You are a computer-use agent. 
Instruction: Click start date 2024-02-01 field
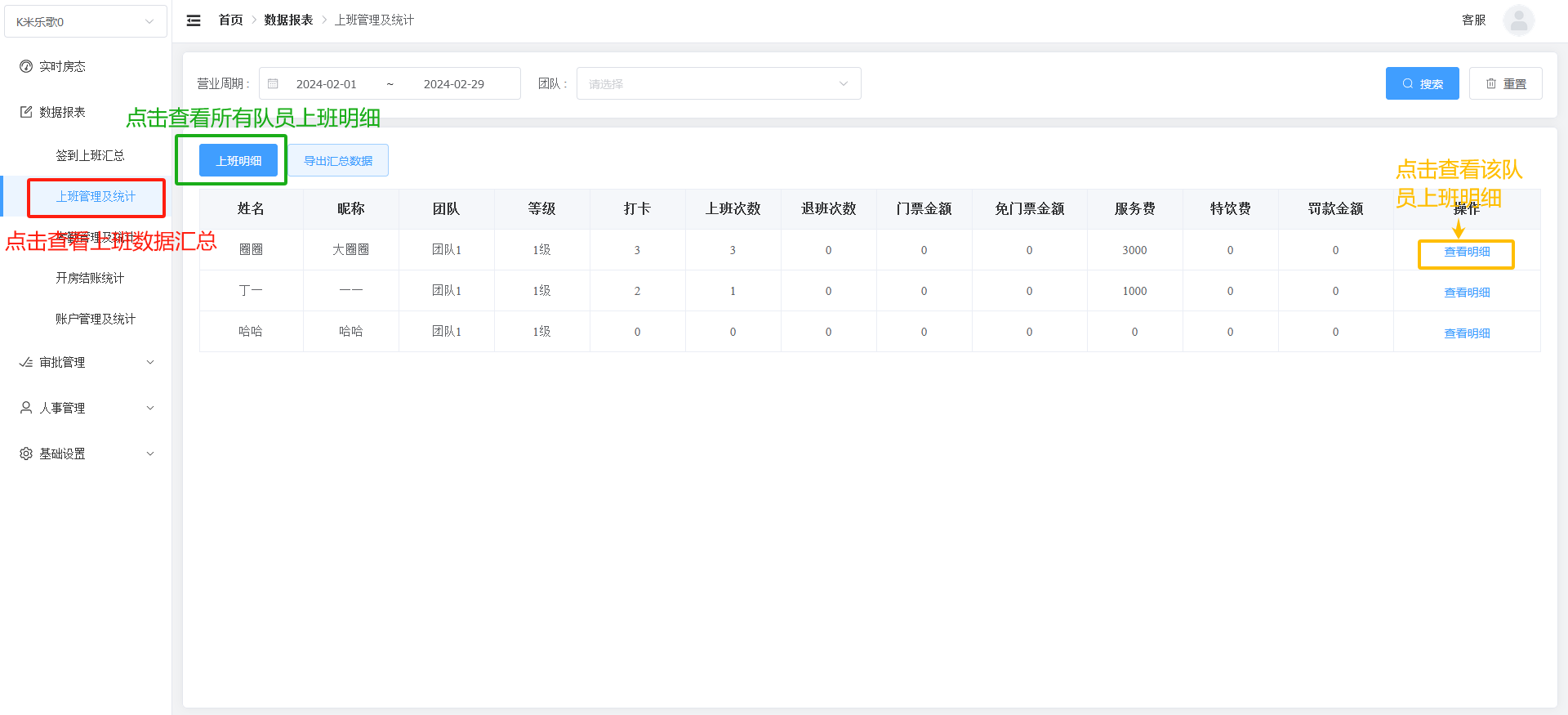click(x=326, y=84)
